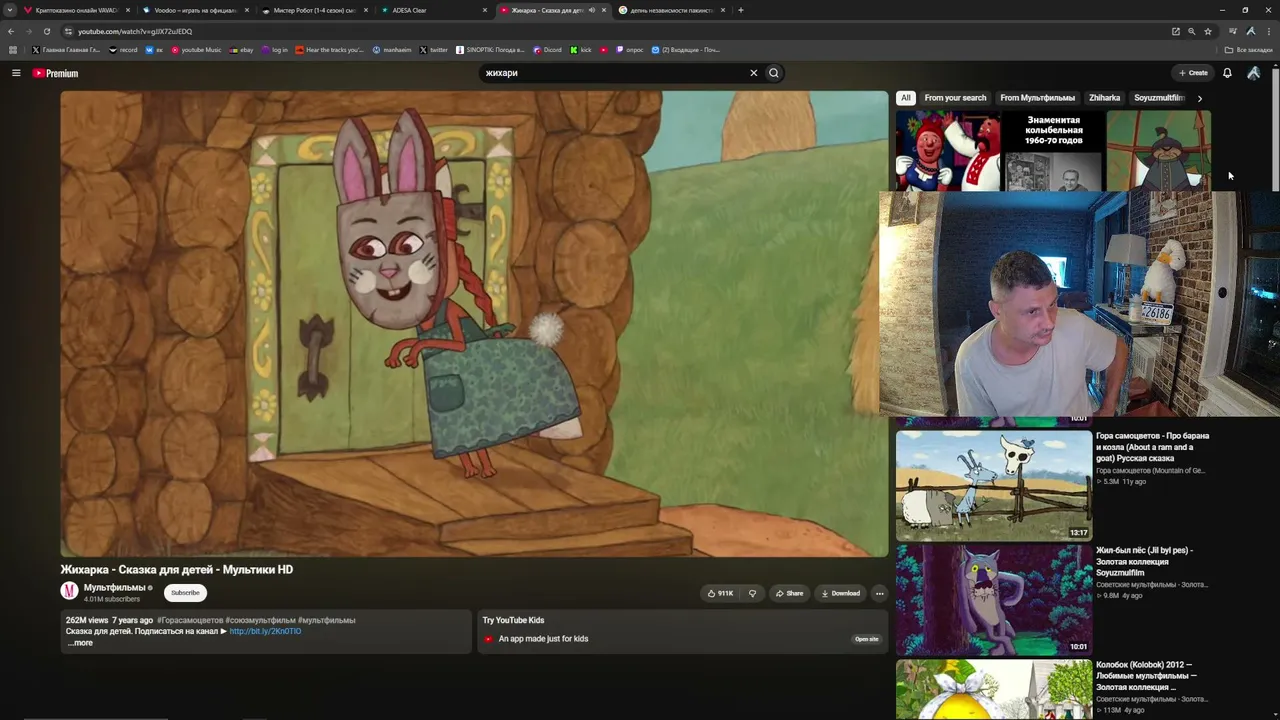The width and height of the screenshot is (1280, 720).
Task: Open the Жил-был пёс video thumbnail
Action: point(994,600)
